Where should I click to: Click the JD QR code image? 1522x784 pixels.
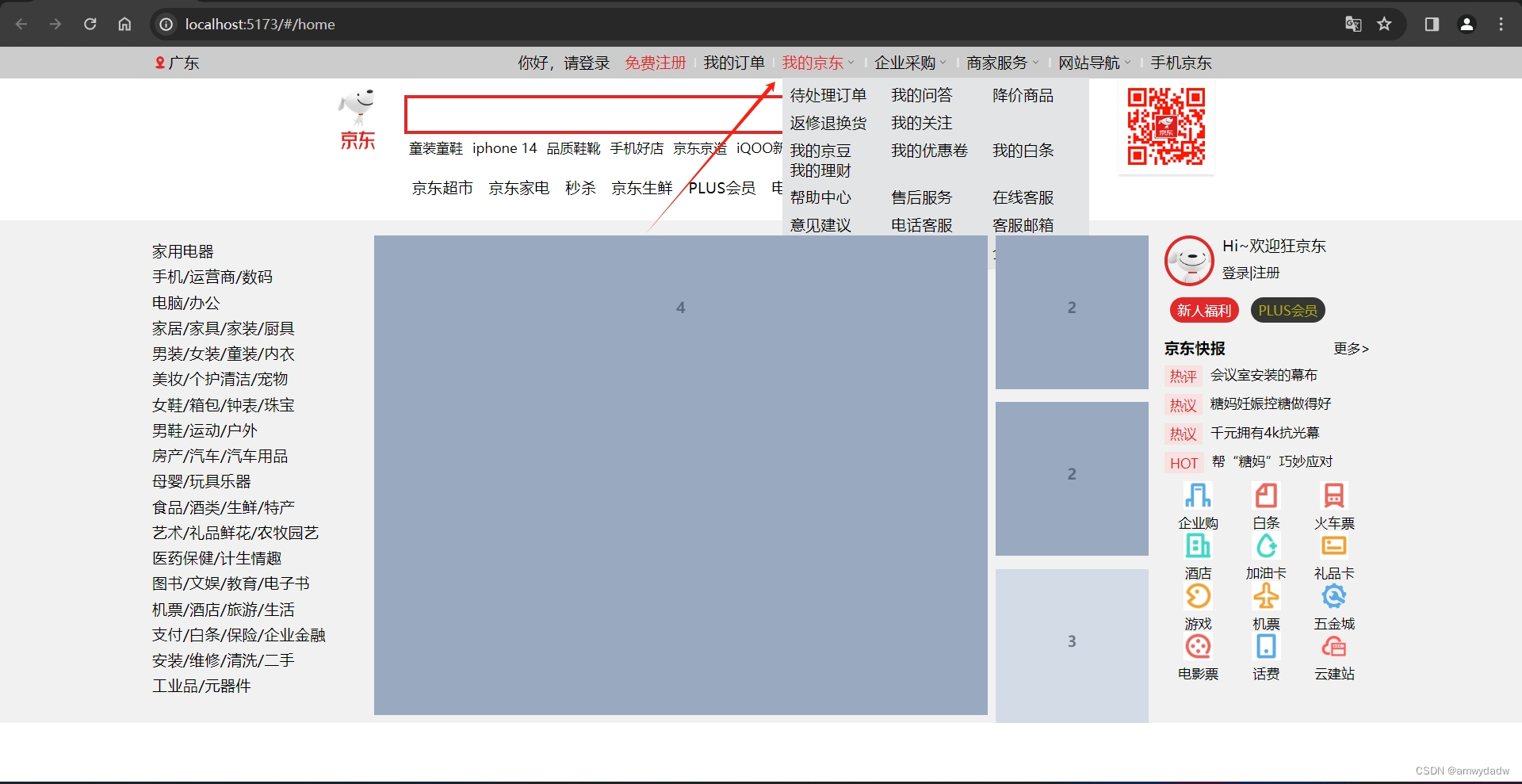point(1166,127)
